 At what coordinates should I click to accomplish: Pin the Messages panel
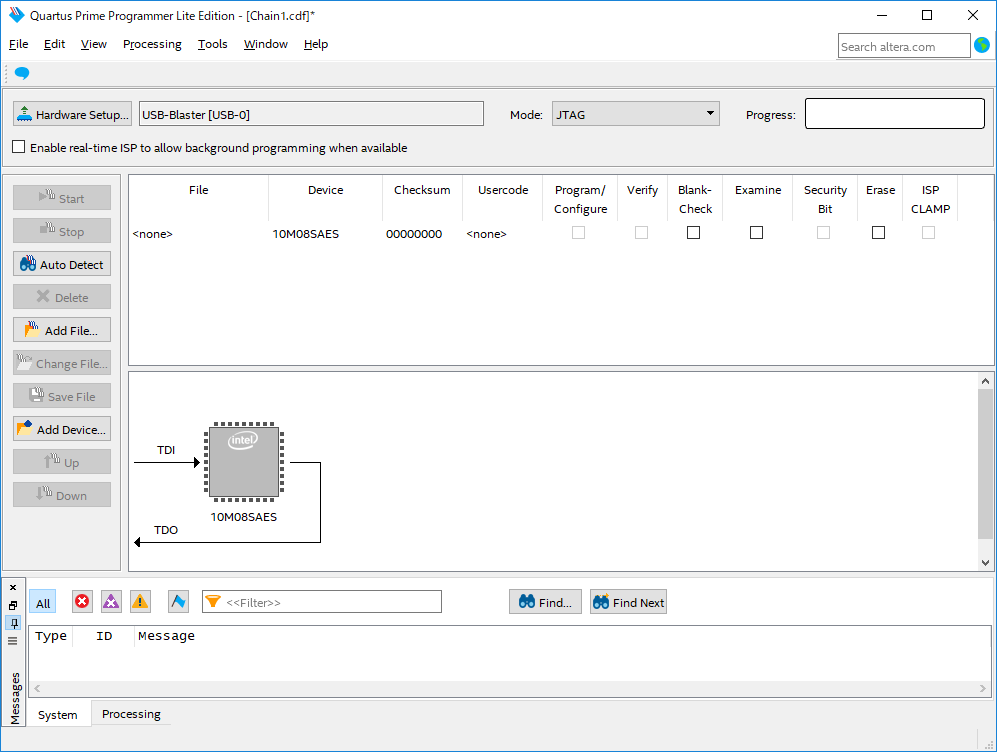pos(13,623)
